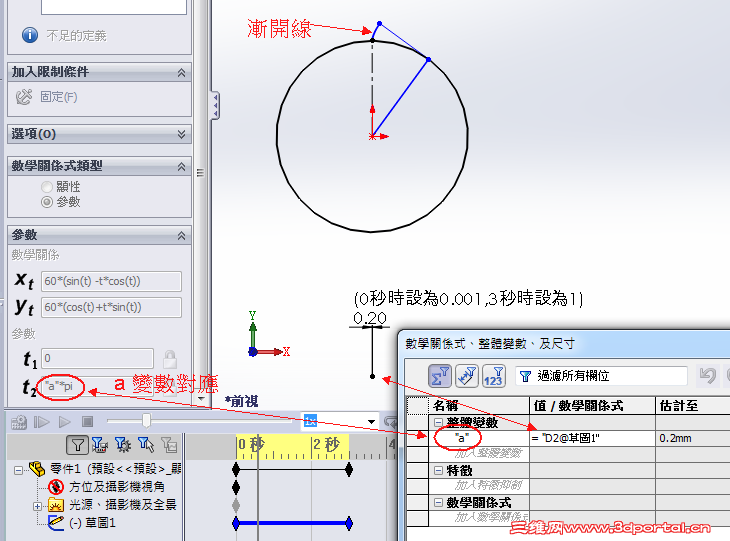Viewport: 730px width, 541px height.
Task: Expand the 光源、攝影機及全景 tree node
Action: (38, 506)
